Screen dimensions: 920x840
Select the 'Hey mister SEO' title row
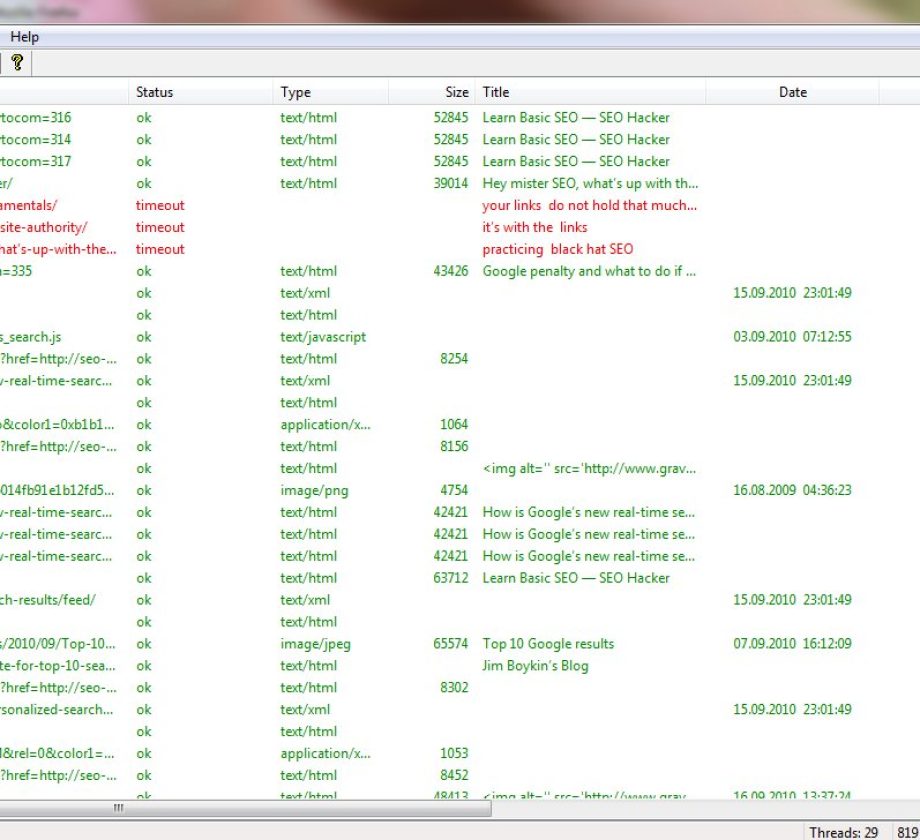pyautogui.click(x=589, y=184)
